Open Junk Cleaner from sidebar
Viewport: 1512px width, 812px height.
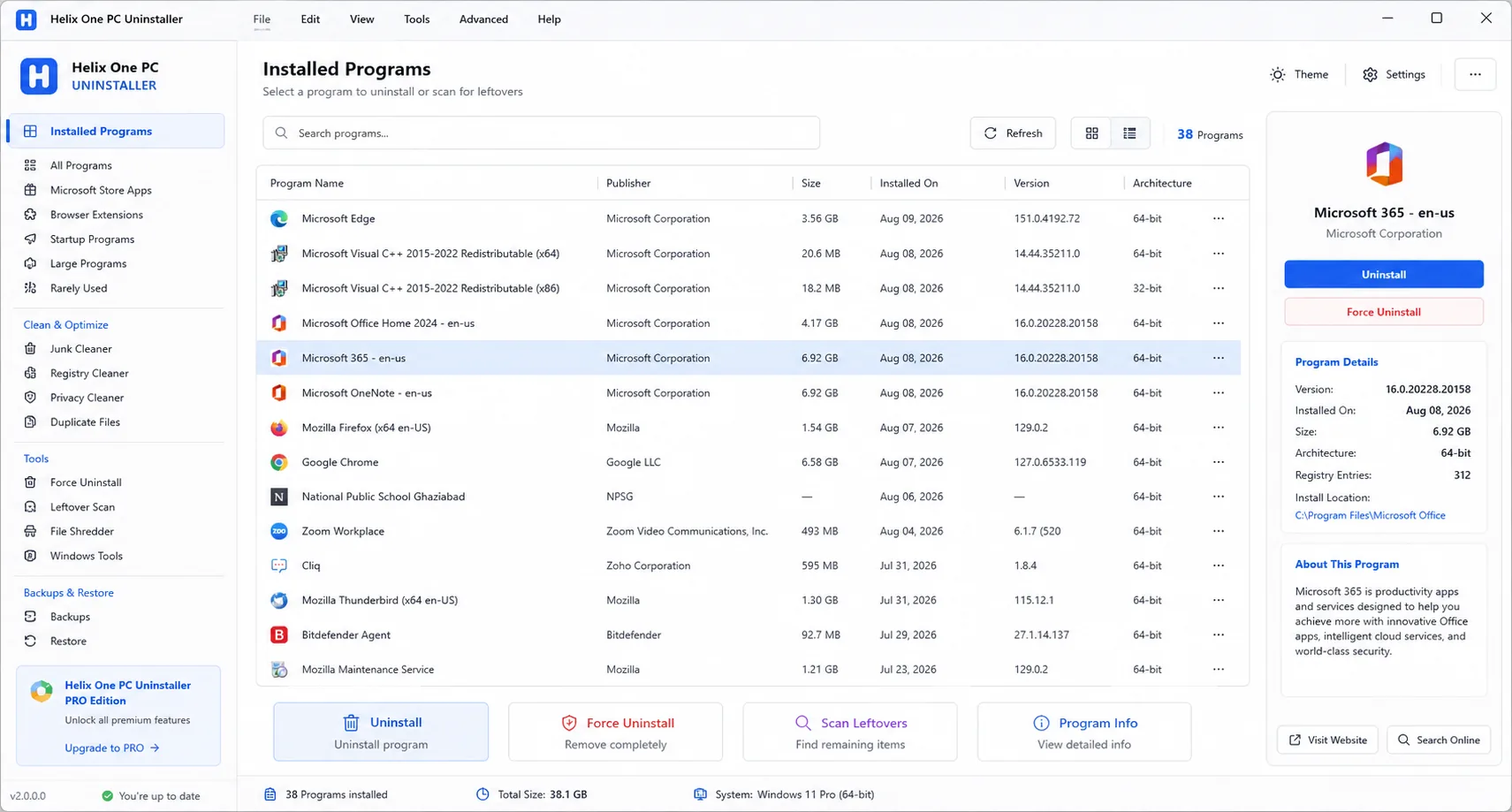(x=80, y=349)
